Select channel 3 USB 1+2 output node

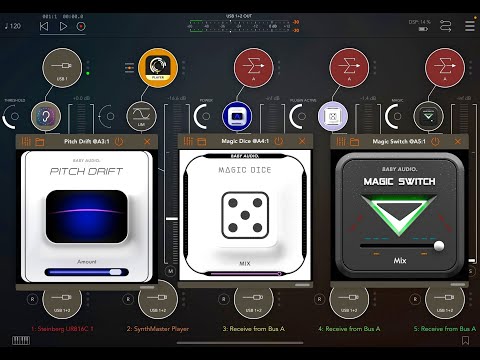click(254, 303)
